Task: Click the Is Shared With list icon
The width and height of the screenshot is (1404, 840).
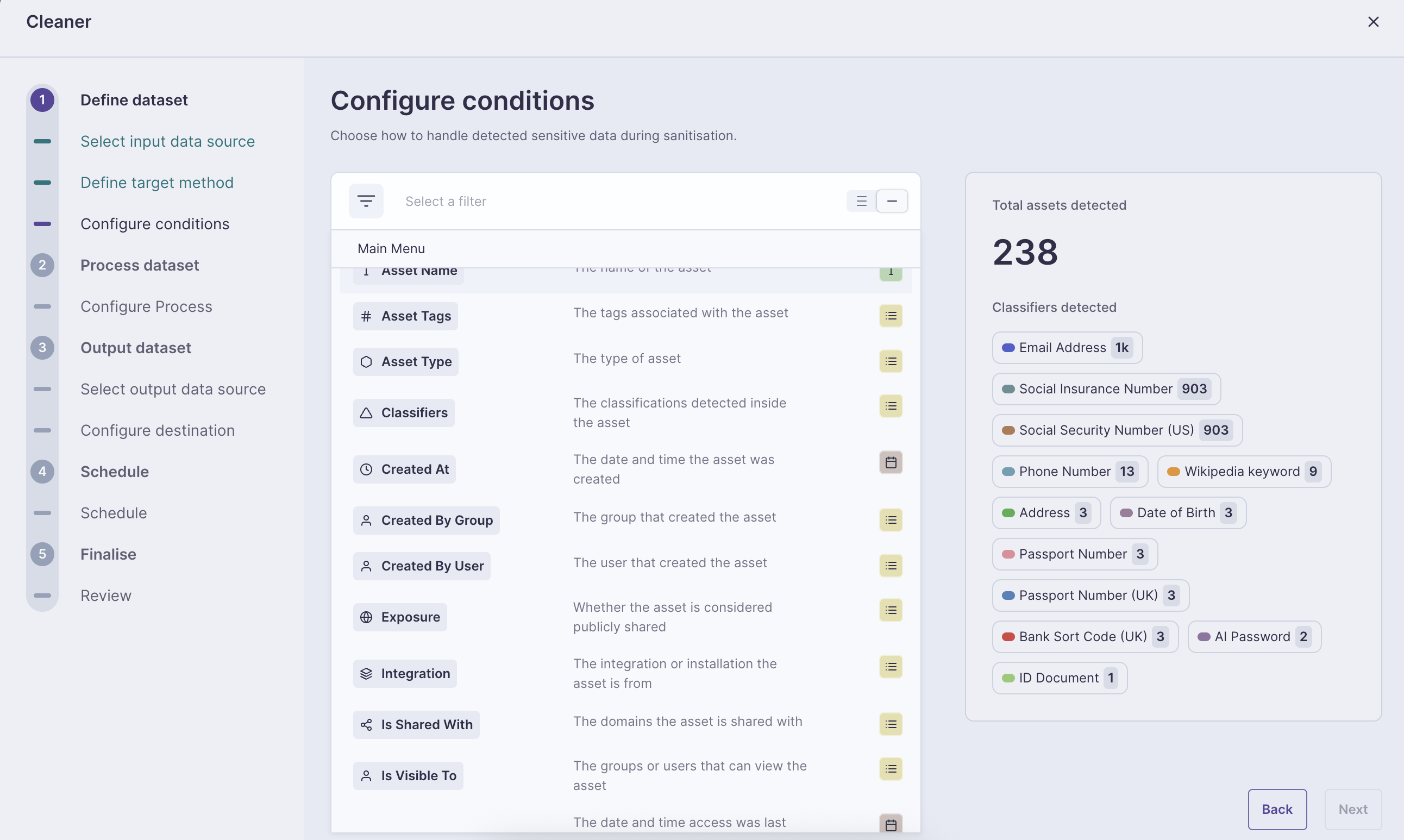Action: coord(891,724)
